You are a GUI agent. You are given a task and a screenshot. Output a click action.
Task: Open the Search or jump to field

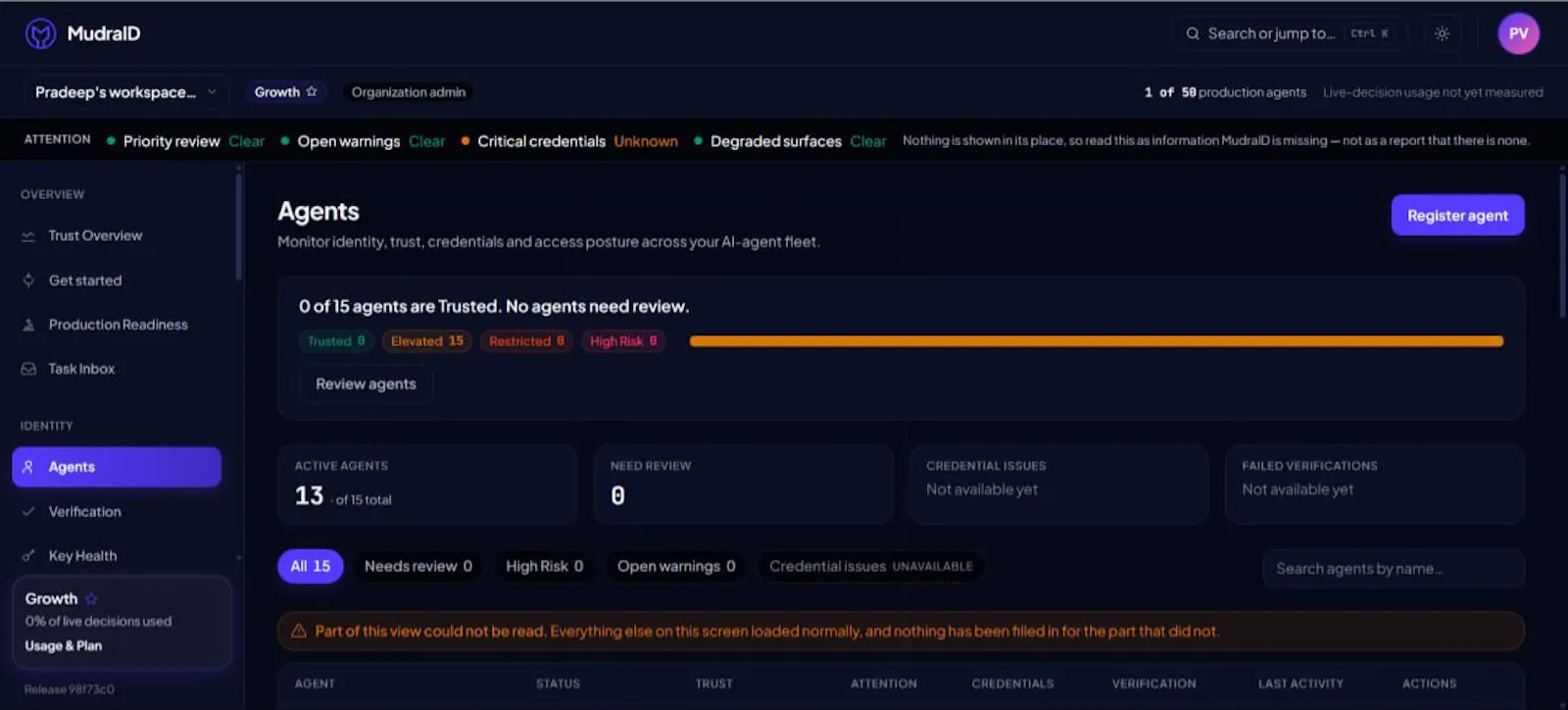pyautogui.click(x=1290, y=33)
